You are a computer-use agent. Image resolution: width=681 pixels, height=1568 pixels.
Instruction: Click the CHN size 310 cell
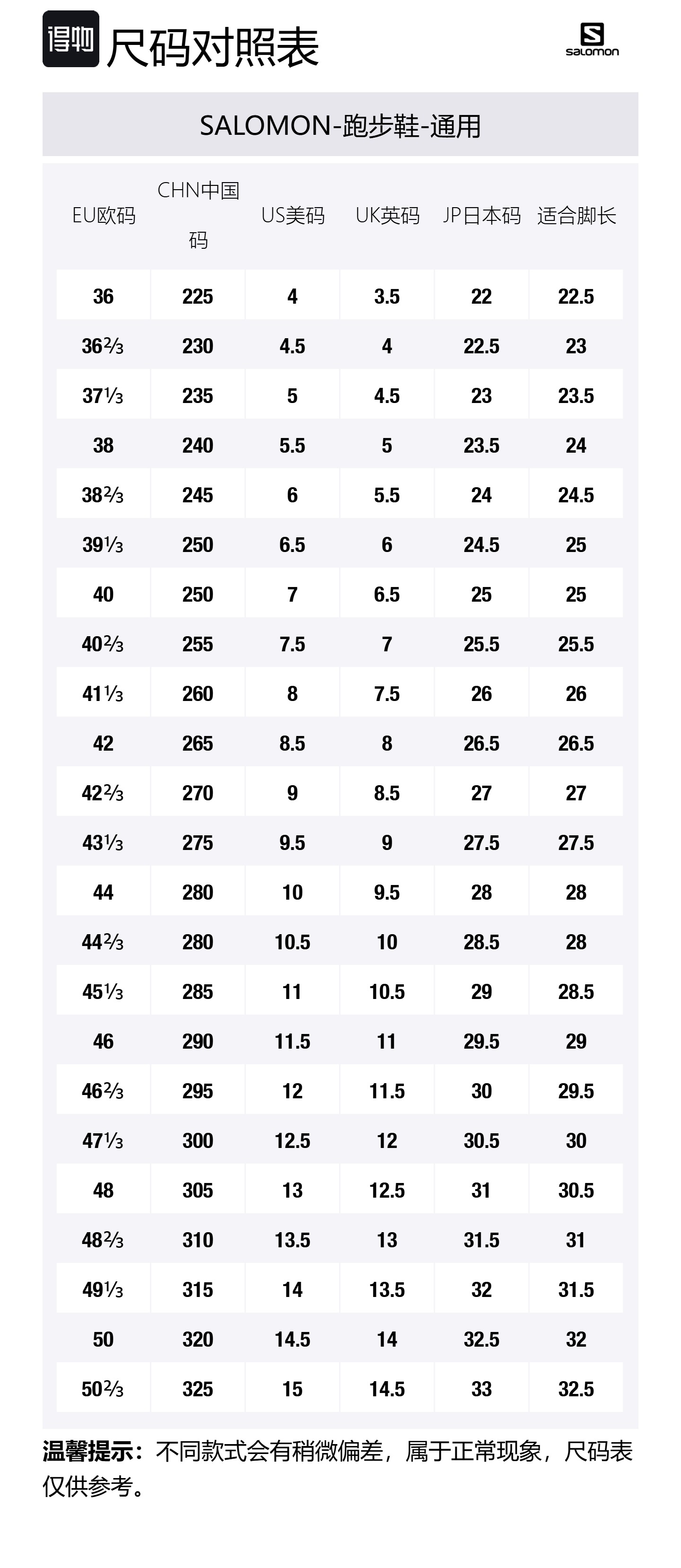point(198,1240)
